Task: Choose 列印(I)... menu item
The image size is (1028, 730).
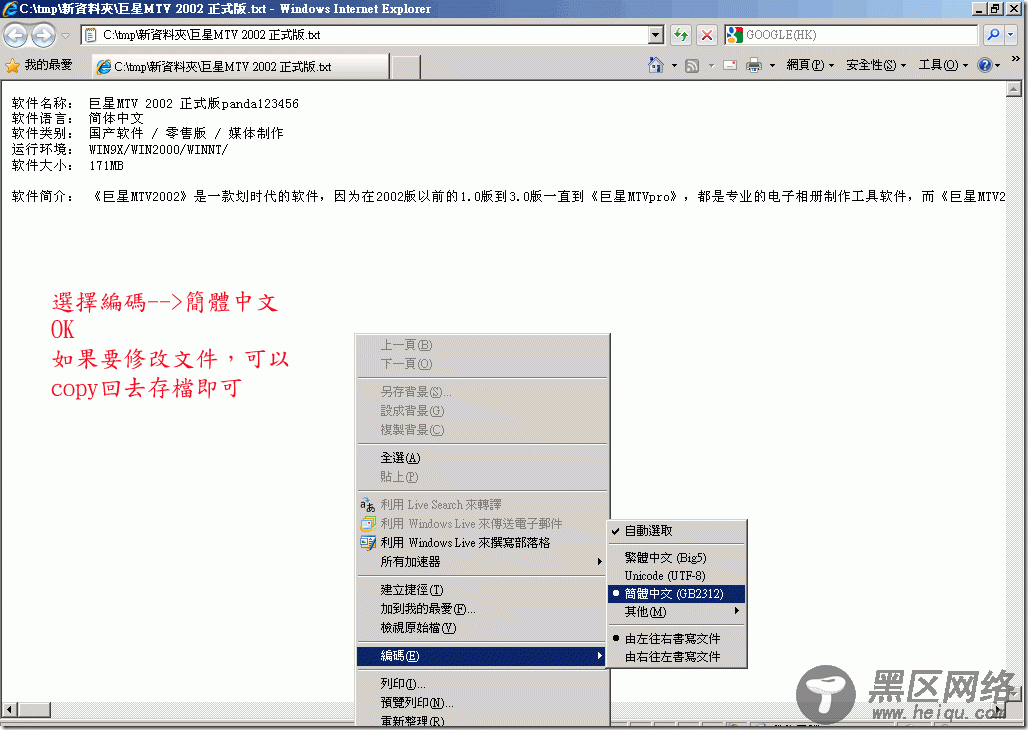Action: [481, 683]
